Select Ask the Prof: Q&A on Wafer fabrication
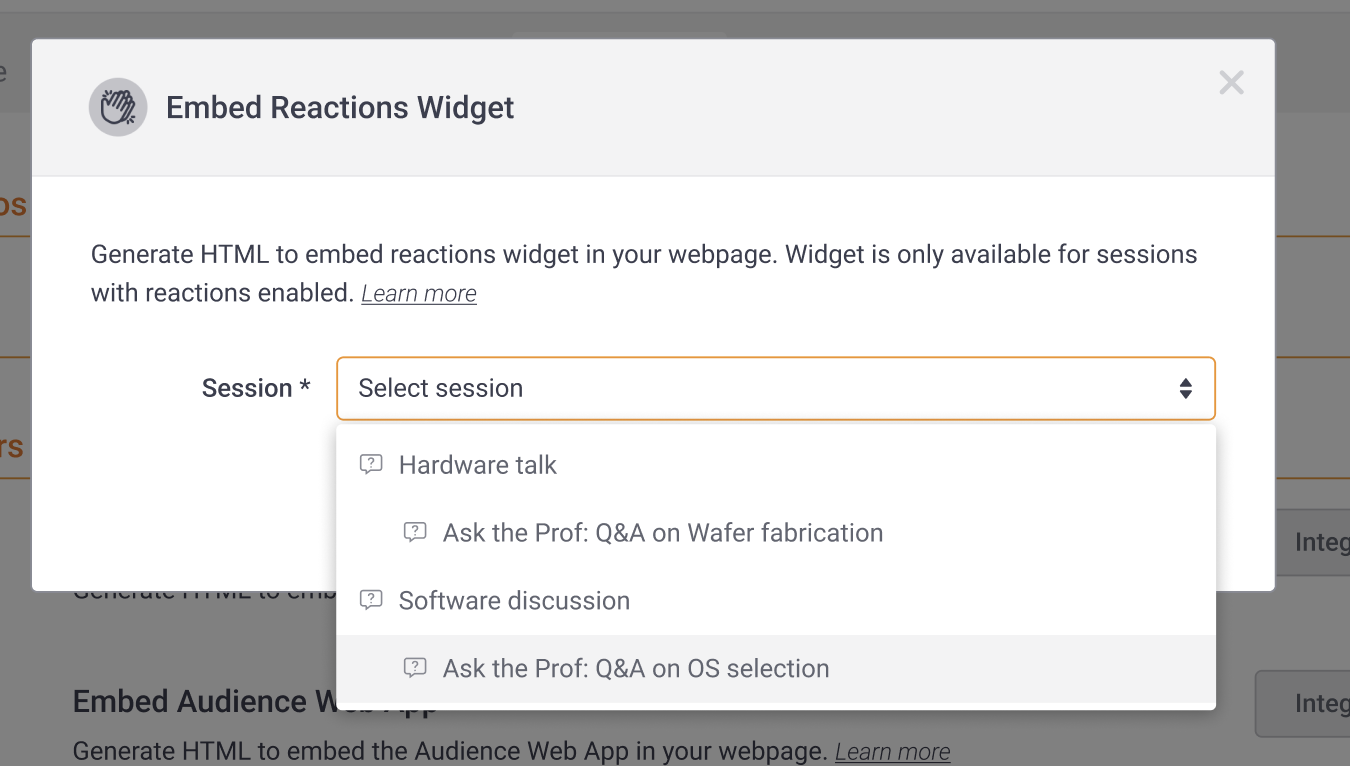The width and height of the screenshot is (1350, 766). click(x=662, y=533)
